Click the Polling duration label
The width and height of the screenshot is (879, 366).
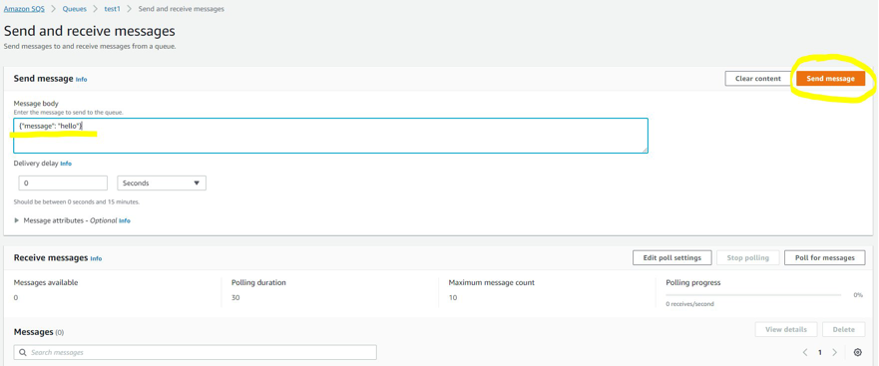(x=258, y=282)
